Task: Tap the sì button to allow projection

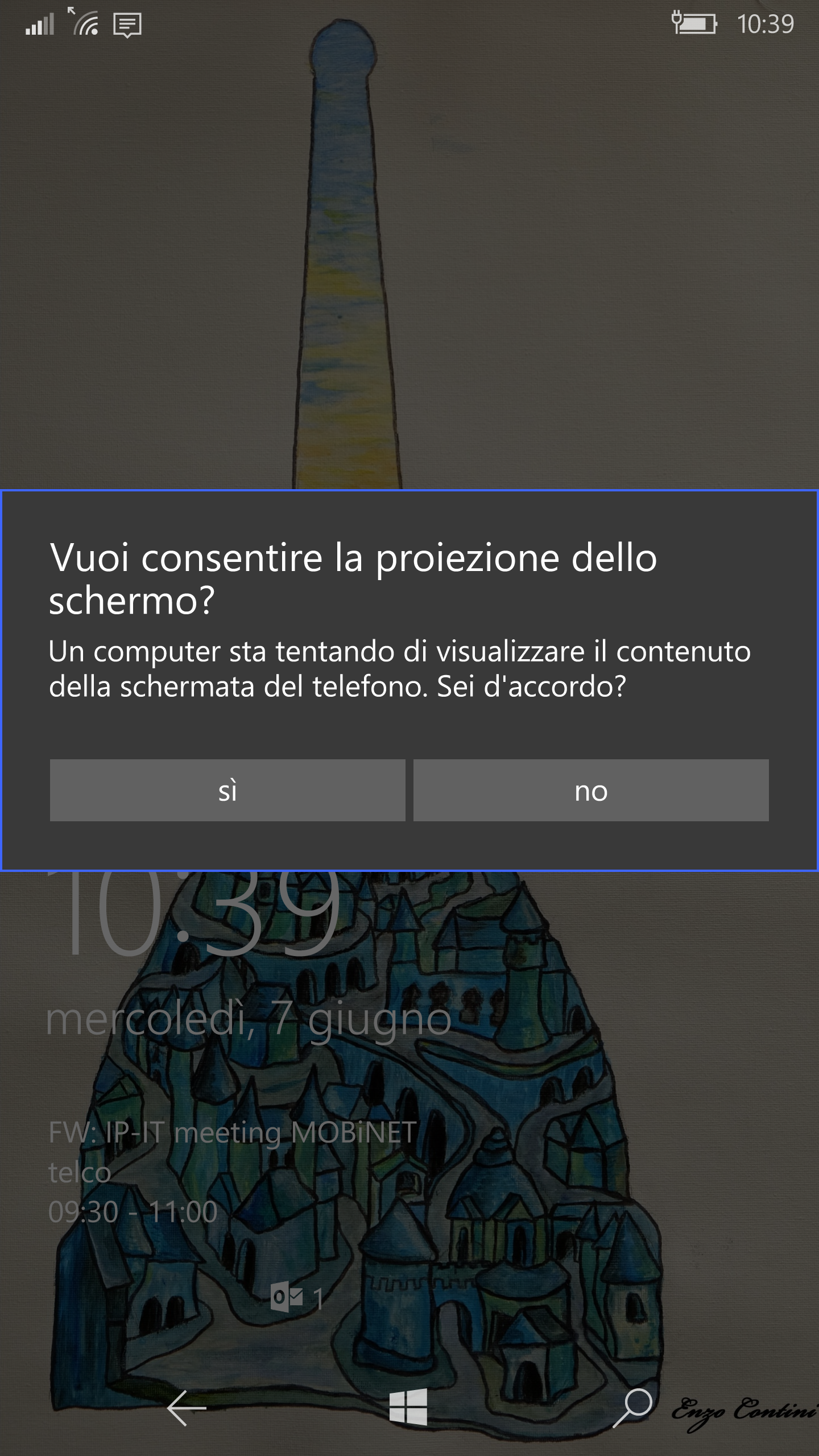Action: pyautogui.click(x=227, y=790)
